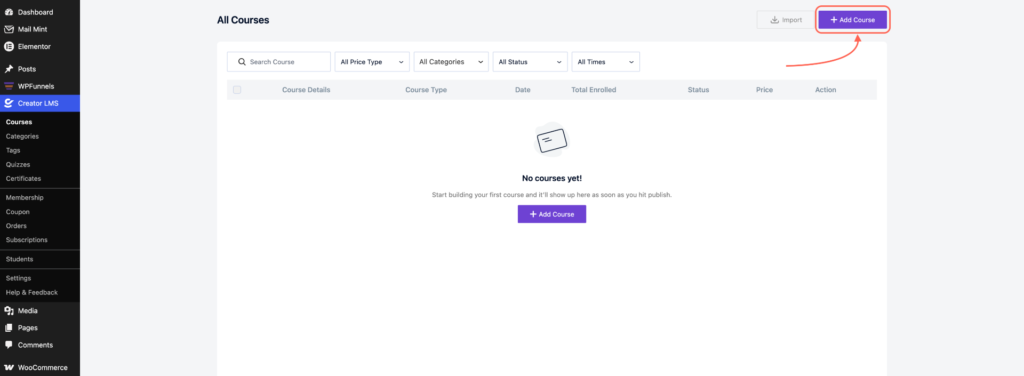Click the Date column header
The image size is (1024, 376).
click(522, 89)
